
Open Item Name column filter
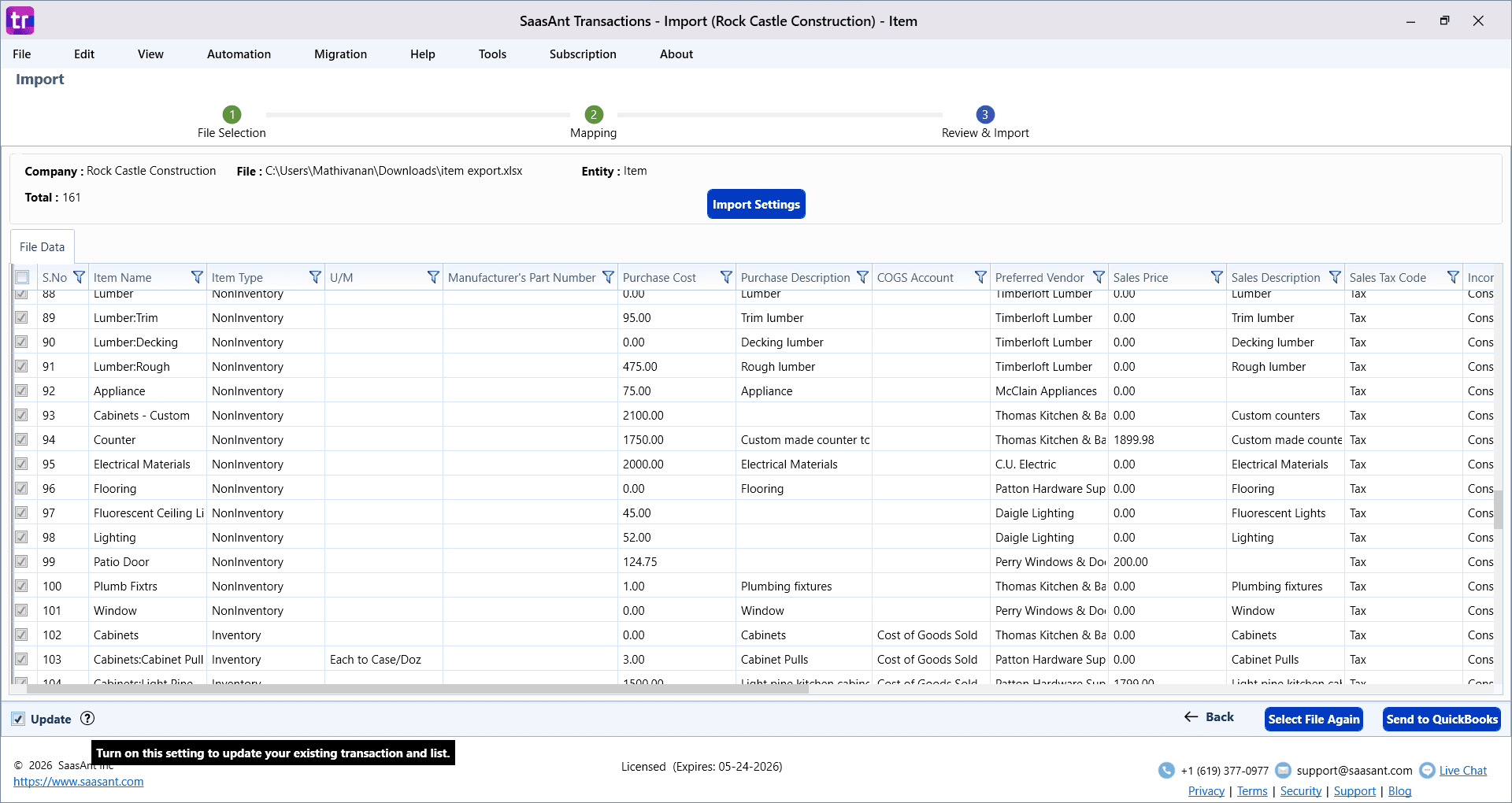(x=197, y=277)
